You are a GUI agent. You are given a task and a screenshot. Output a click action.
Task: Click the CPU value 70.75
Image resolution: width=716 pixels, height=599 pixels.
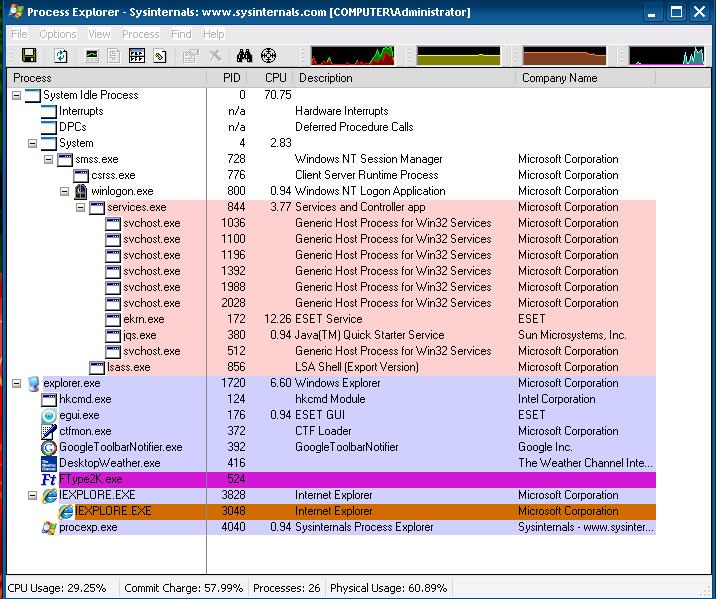pos(278,95)
